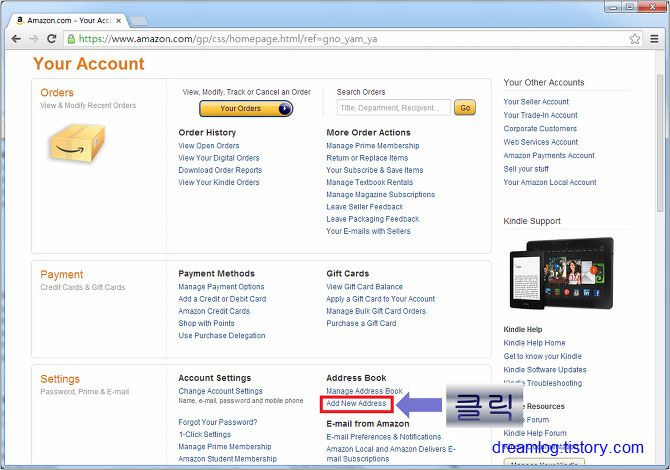Screen dimensions: 670x470
Task: Open Return or Replace Items link
Action: 367,158
